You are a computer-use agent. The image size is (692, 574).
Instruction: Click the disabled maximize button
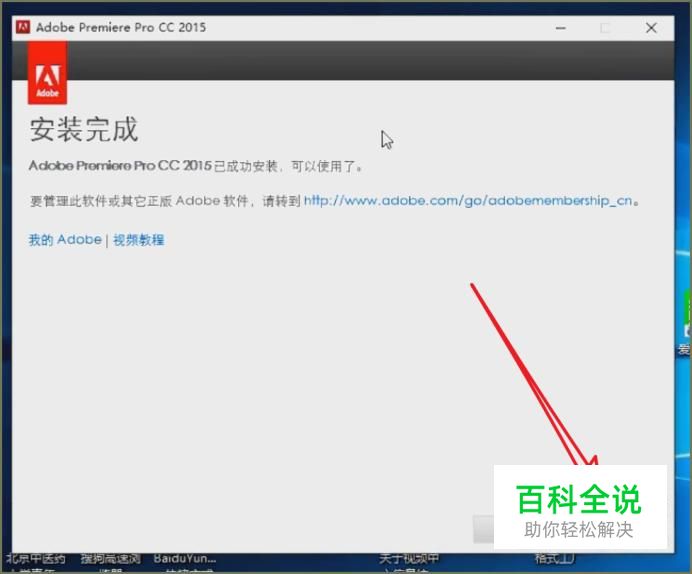606,28
